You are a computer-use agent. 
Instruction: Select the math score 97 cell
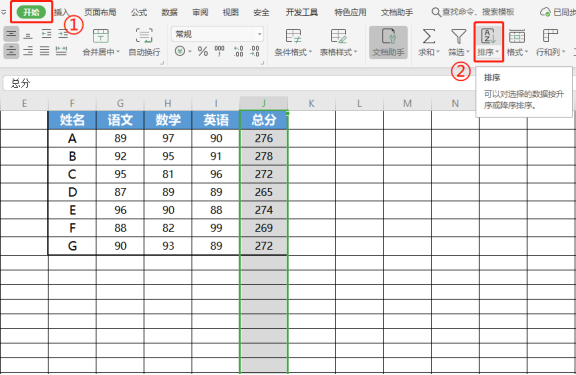(x=168, y=138)
